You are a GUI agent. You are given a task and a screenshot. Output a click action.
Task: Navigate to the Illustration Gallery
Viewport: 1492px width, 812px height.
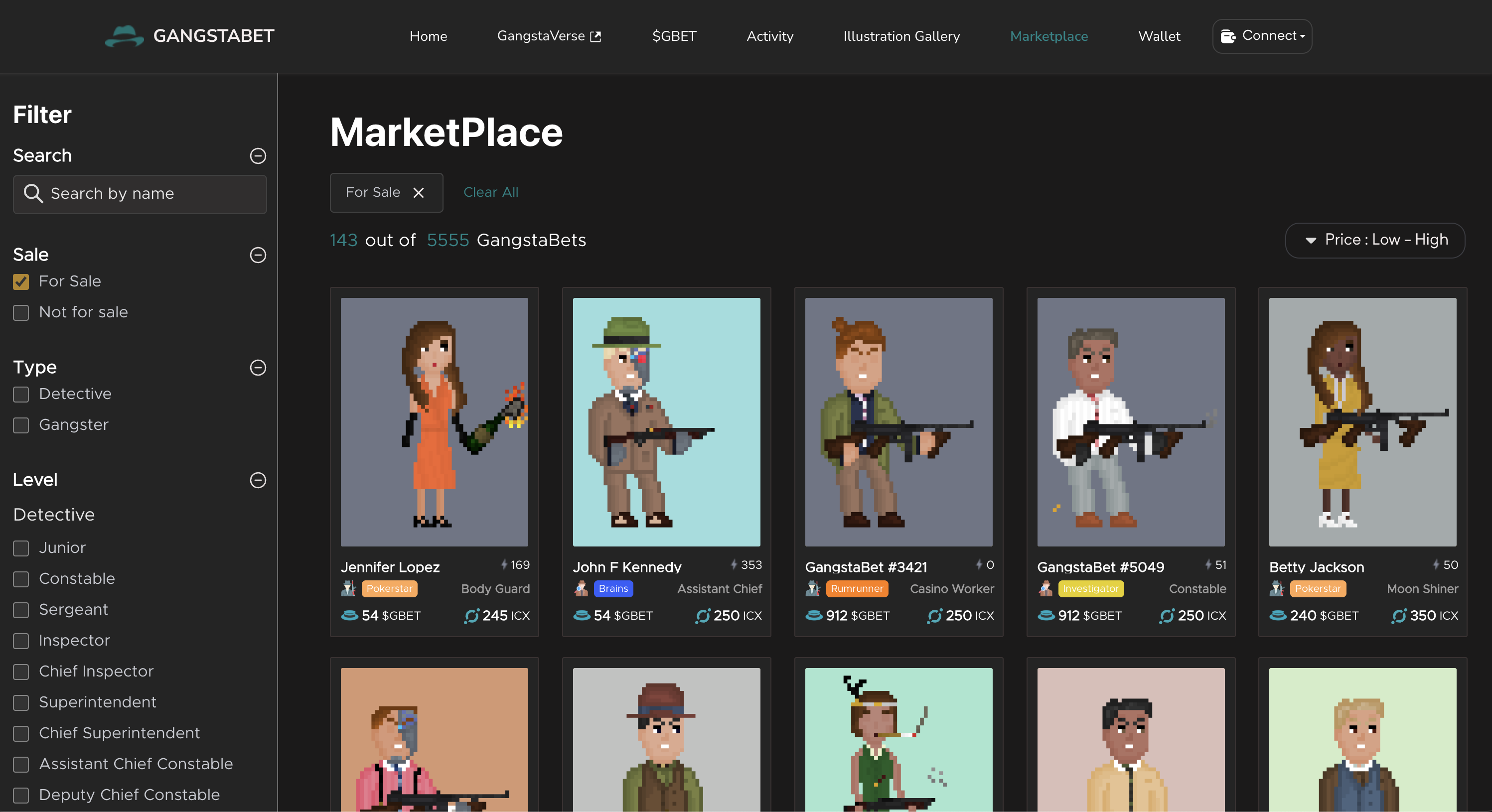point(901,36)
